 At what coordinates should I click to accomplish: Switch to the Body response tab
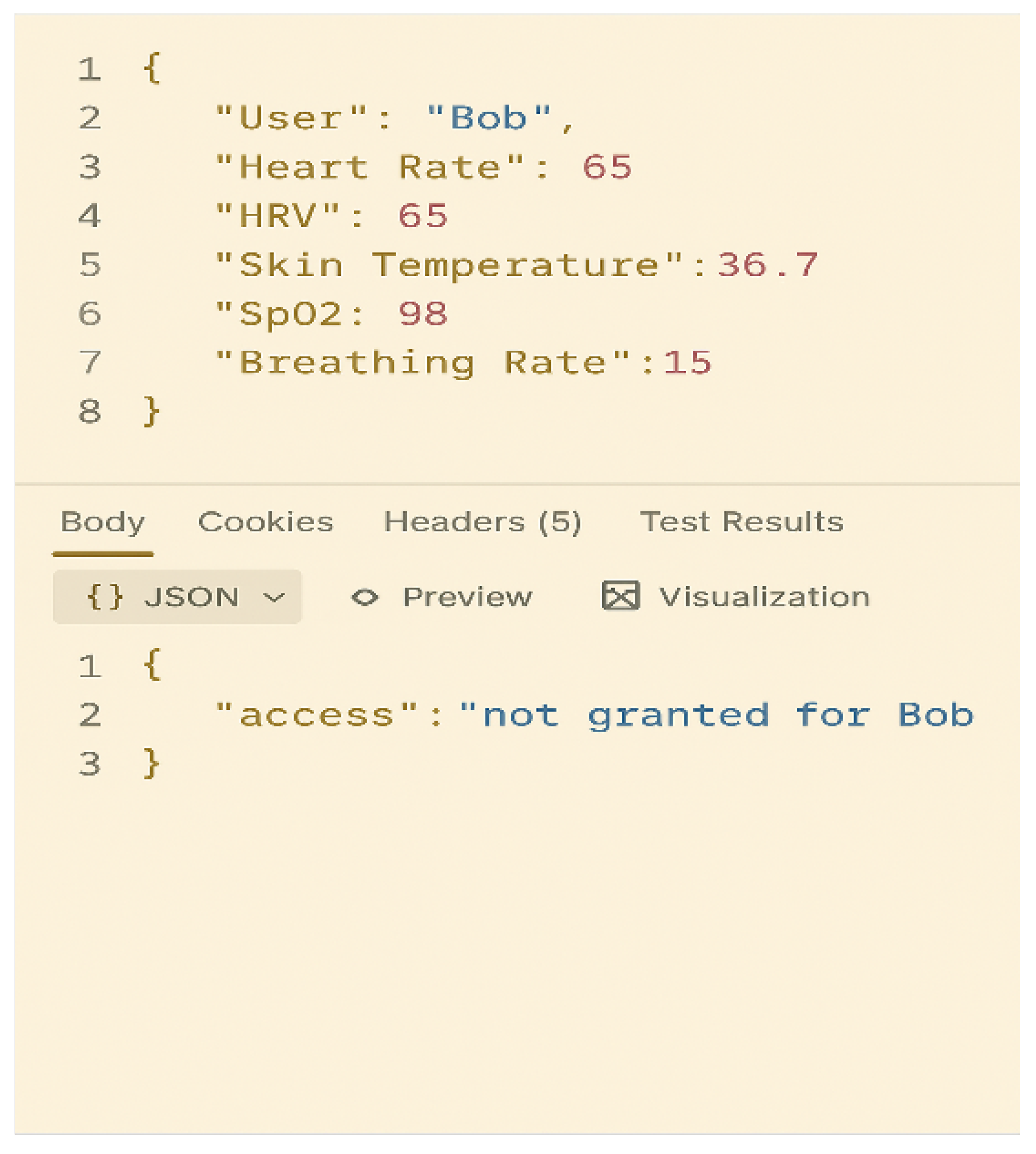point(102,522)
